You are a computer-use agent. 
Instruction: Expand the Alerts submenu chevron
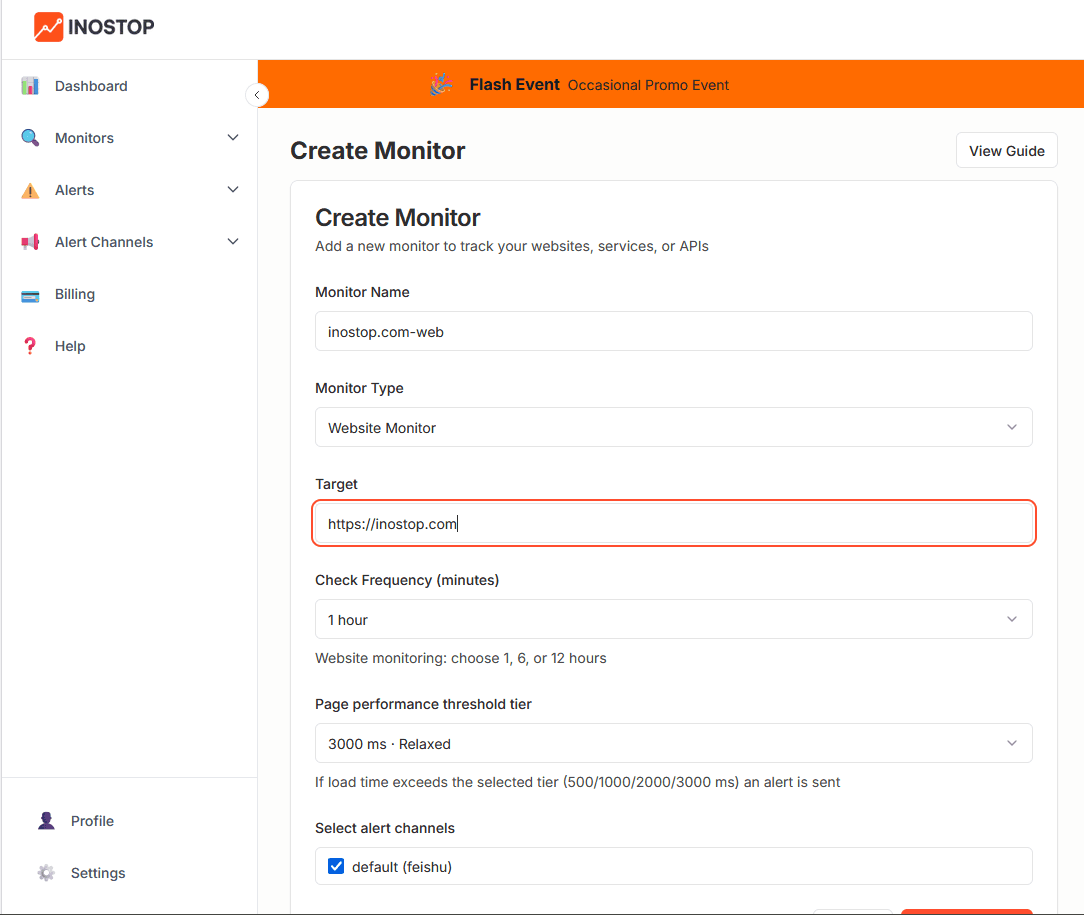pyautogui.click(x=233, y=190)
